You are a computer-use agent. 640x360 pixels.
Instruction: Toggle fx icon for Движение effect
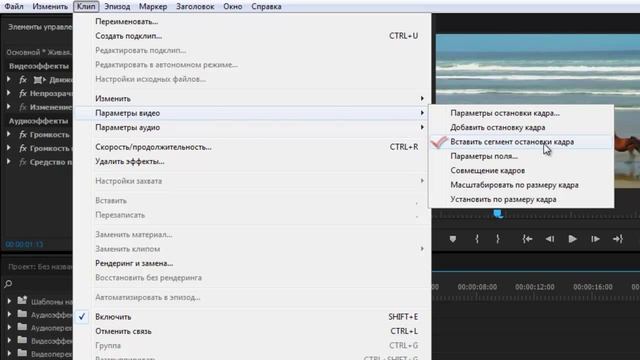(x=23, y=80)
